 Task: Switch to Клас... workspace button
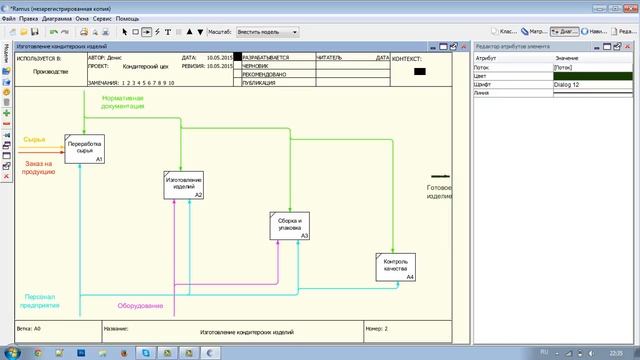(504, 31)
